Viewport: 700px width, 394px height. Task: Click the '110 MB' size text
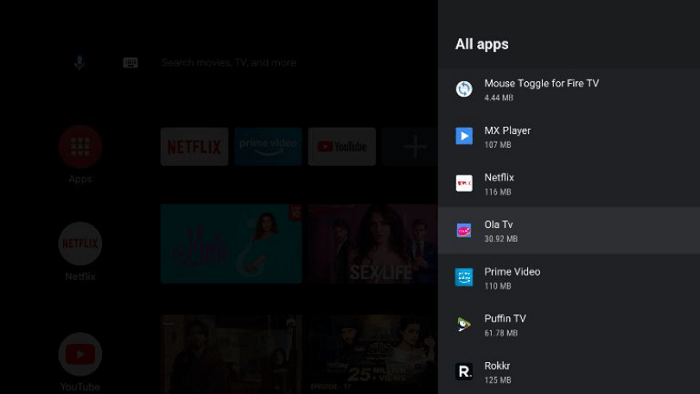pyautogui.click(x=498, y=286)
